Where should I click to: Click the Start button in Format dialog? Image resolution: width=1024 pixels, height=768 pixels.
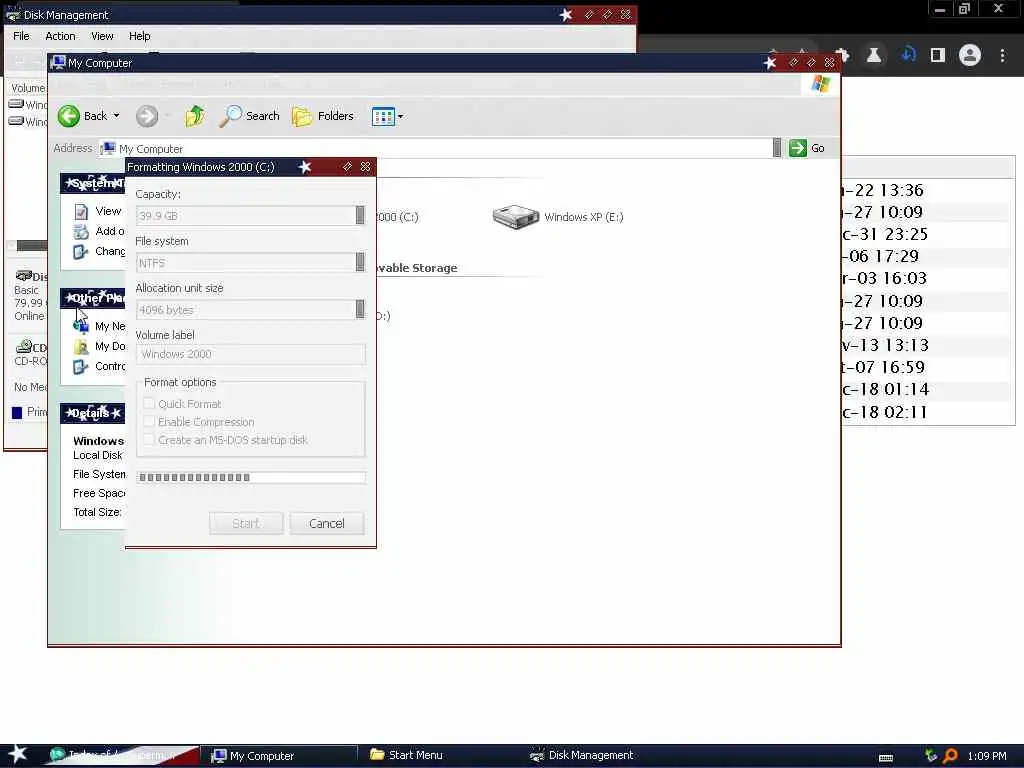246,524
